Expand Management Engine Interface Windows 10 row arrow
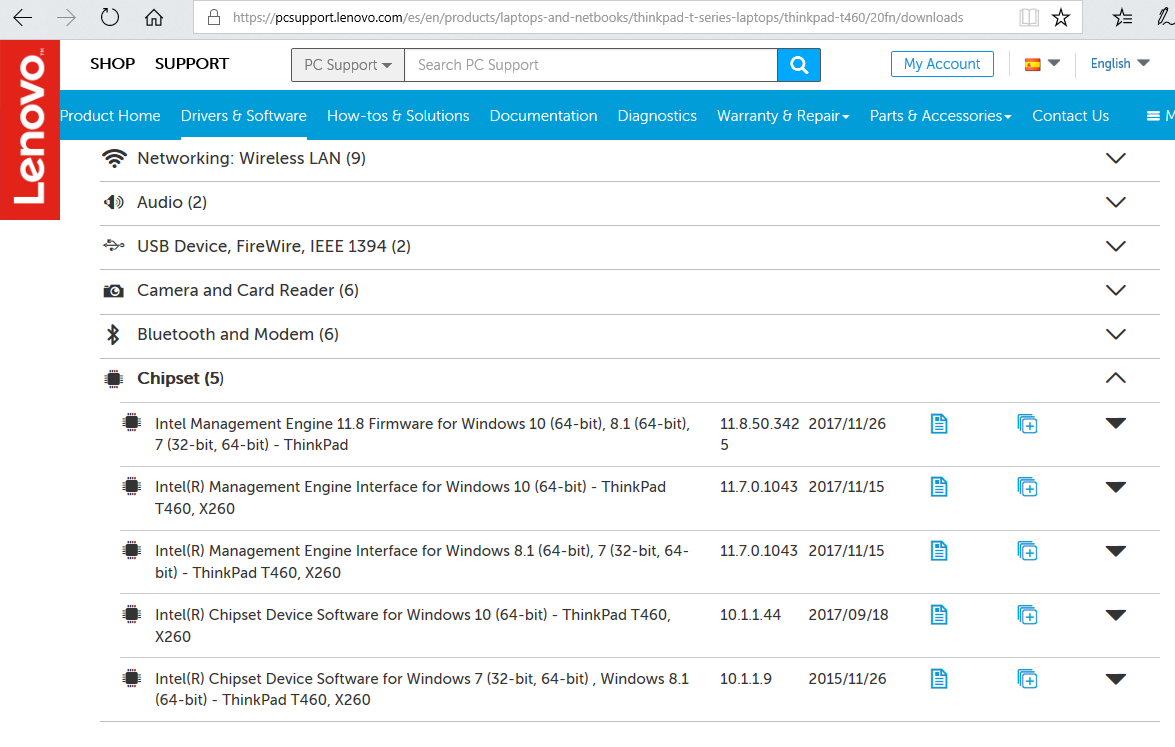The height and width of the screenshot is (747, 1175). 1116,487
